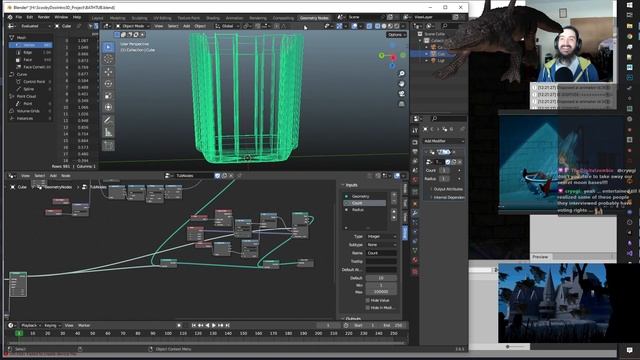This screenshot has width=640, height=360.
Task: Select the Rotate tool in viewport toolbar
Action: coord(108,84)
